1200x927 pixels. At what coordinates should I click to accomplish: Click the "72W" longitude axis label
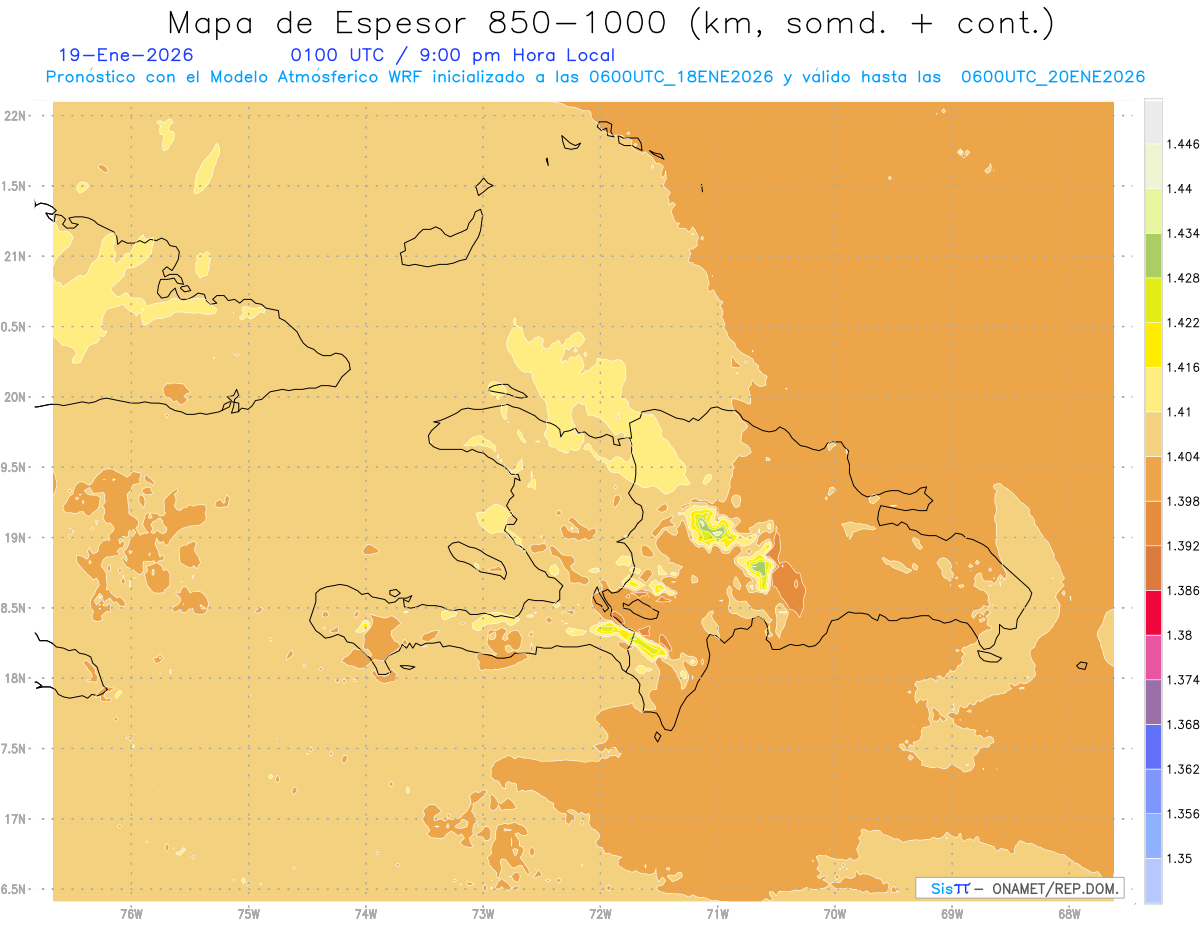coord(601,913)
